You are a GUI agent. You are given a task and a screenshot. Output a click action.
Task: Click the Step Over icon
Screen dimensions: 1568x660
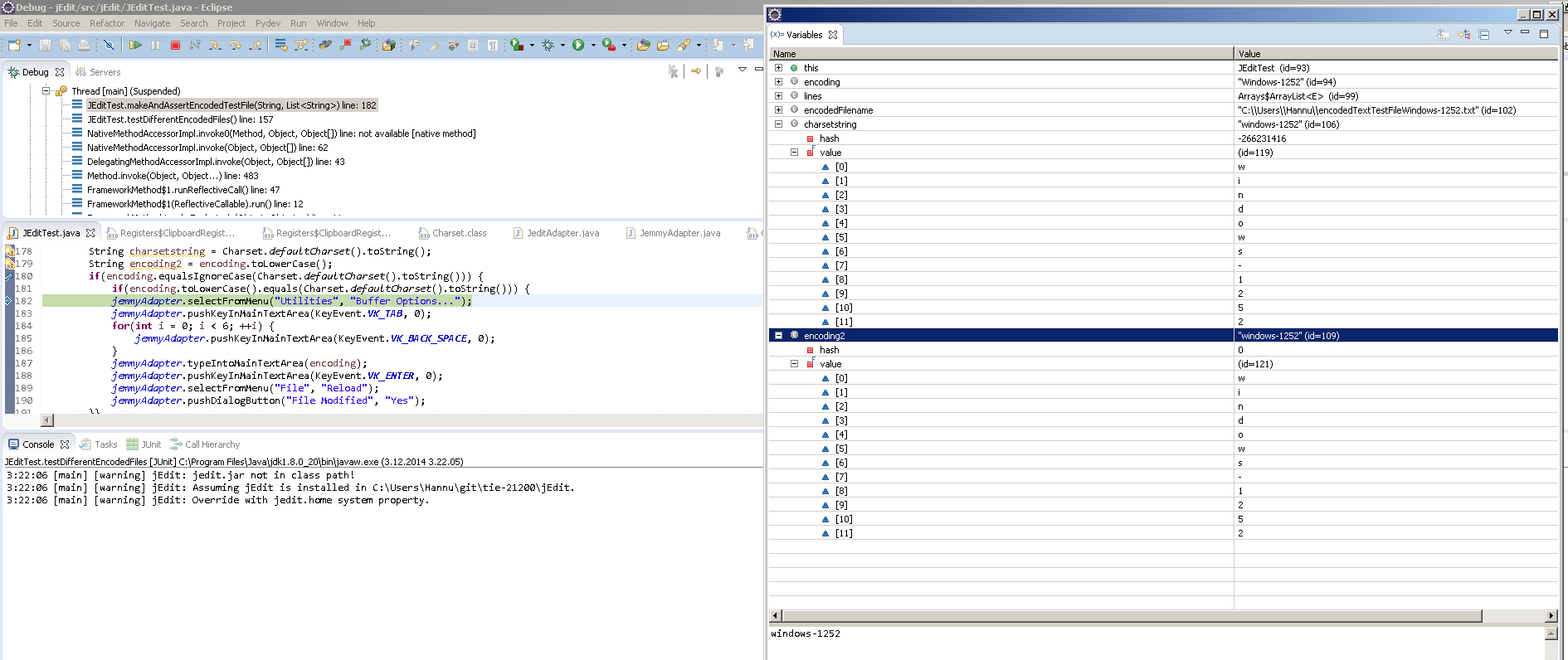tap(235, 45)
